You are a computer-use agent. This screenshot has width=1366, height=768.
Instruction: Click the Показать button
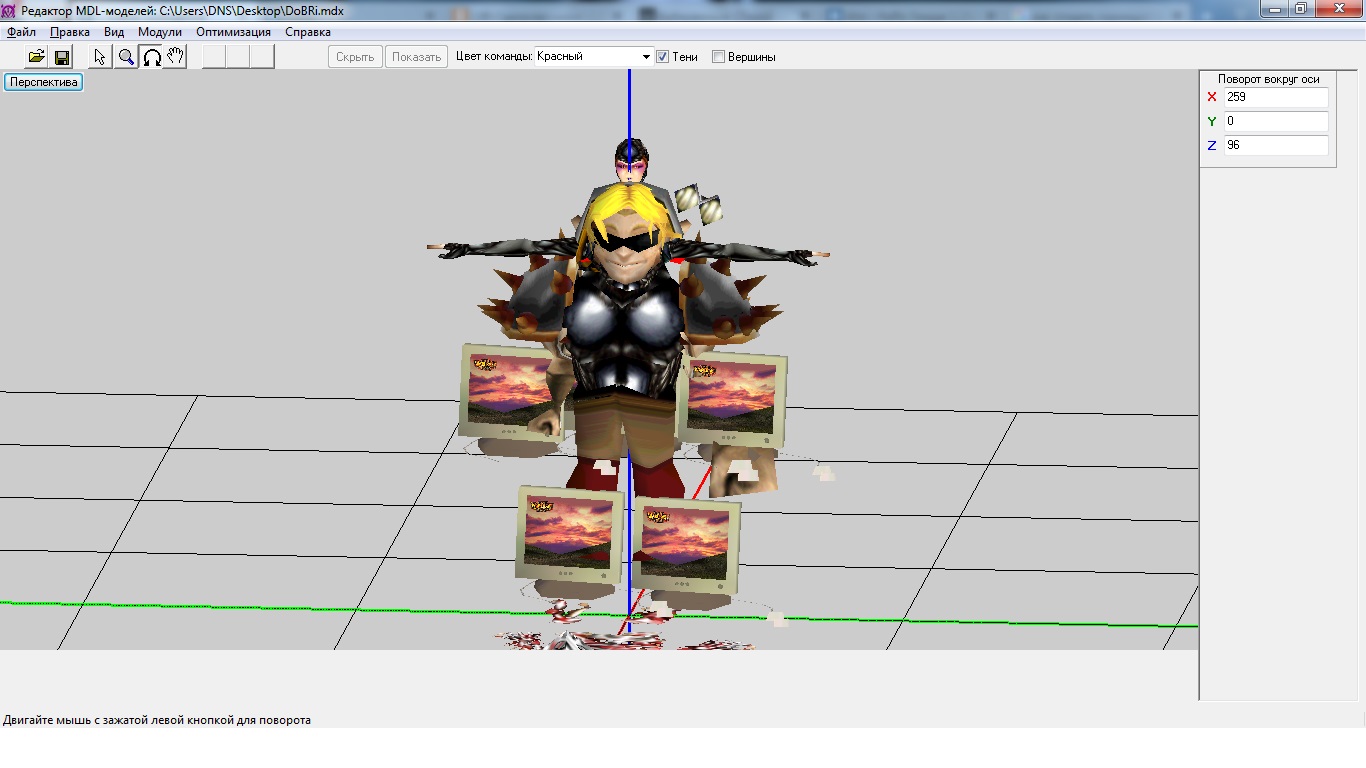click(x=417, y=57)
